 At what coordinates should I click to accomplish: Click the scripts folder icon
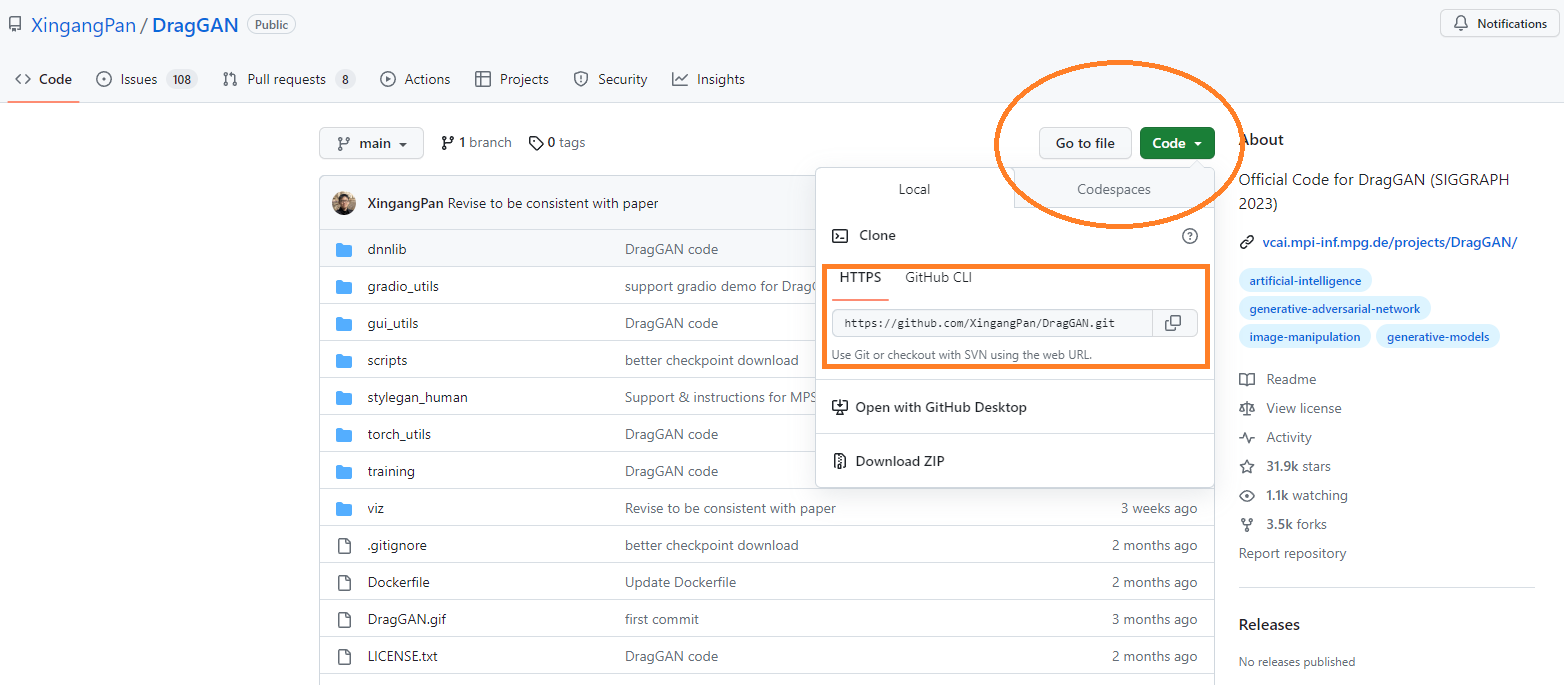[x=344, y=360]
